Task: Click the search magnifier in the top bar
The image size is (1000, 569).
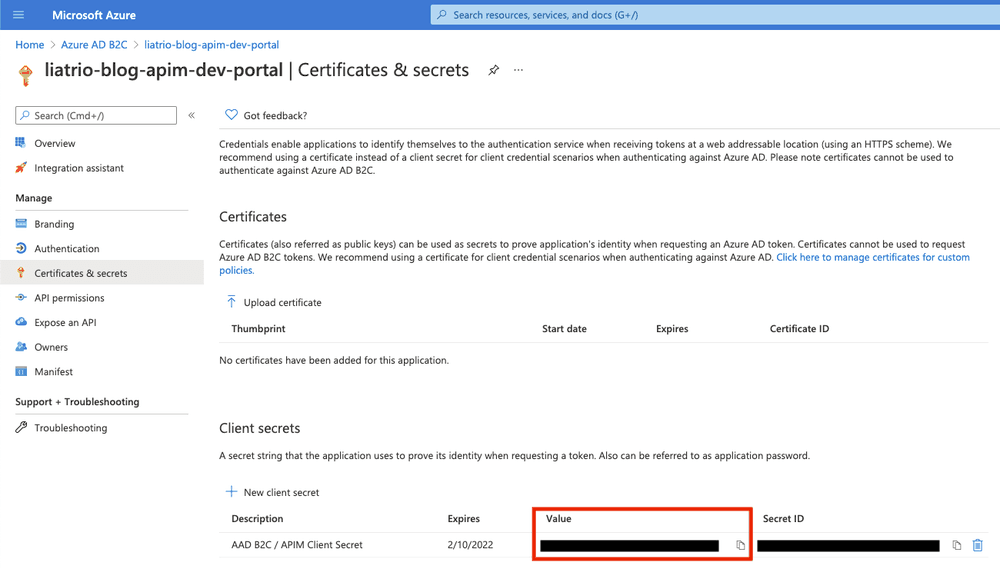Action: point(442,15)
